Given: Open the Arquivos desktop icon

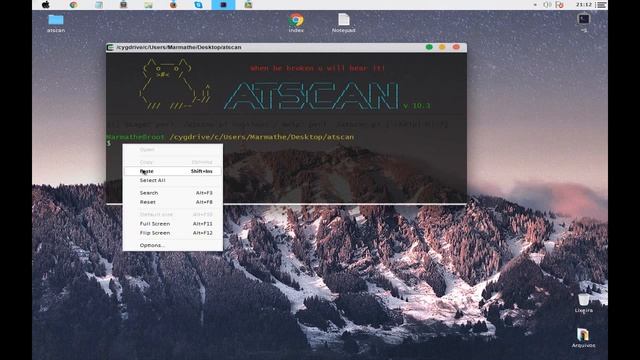Looking at the screenshot, I should point(583,338).
